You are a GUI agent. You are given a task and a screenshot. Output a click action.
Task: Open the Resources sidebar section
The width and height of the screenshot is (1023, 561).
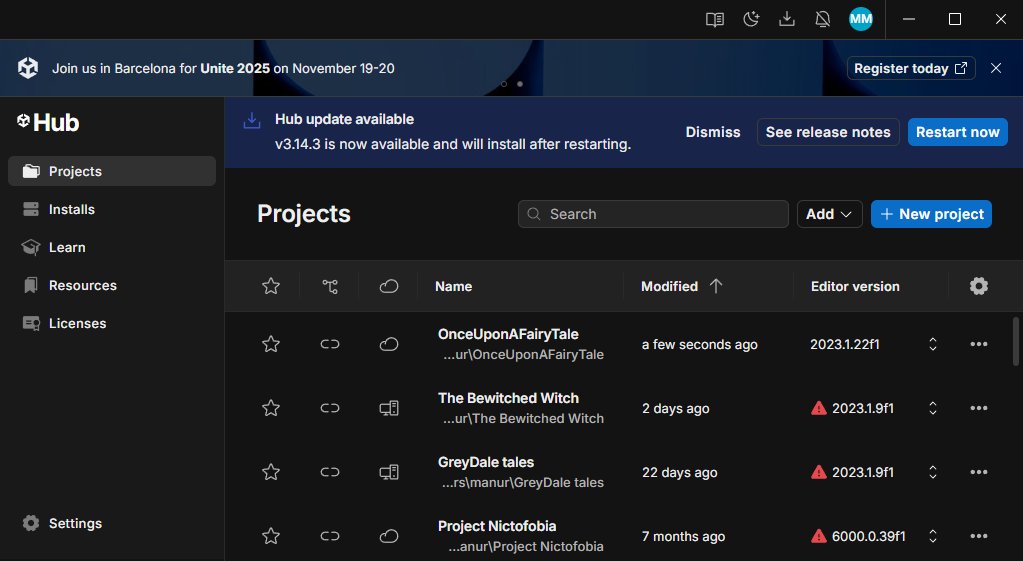(x=112, y=285)
